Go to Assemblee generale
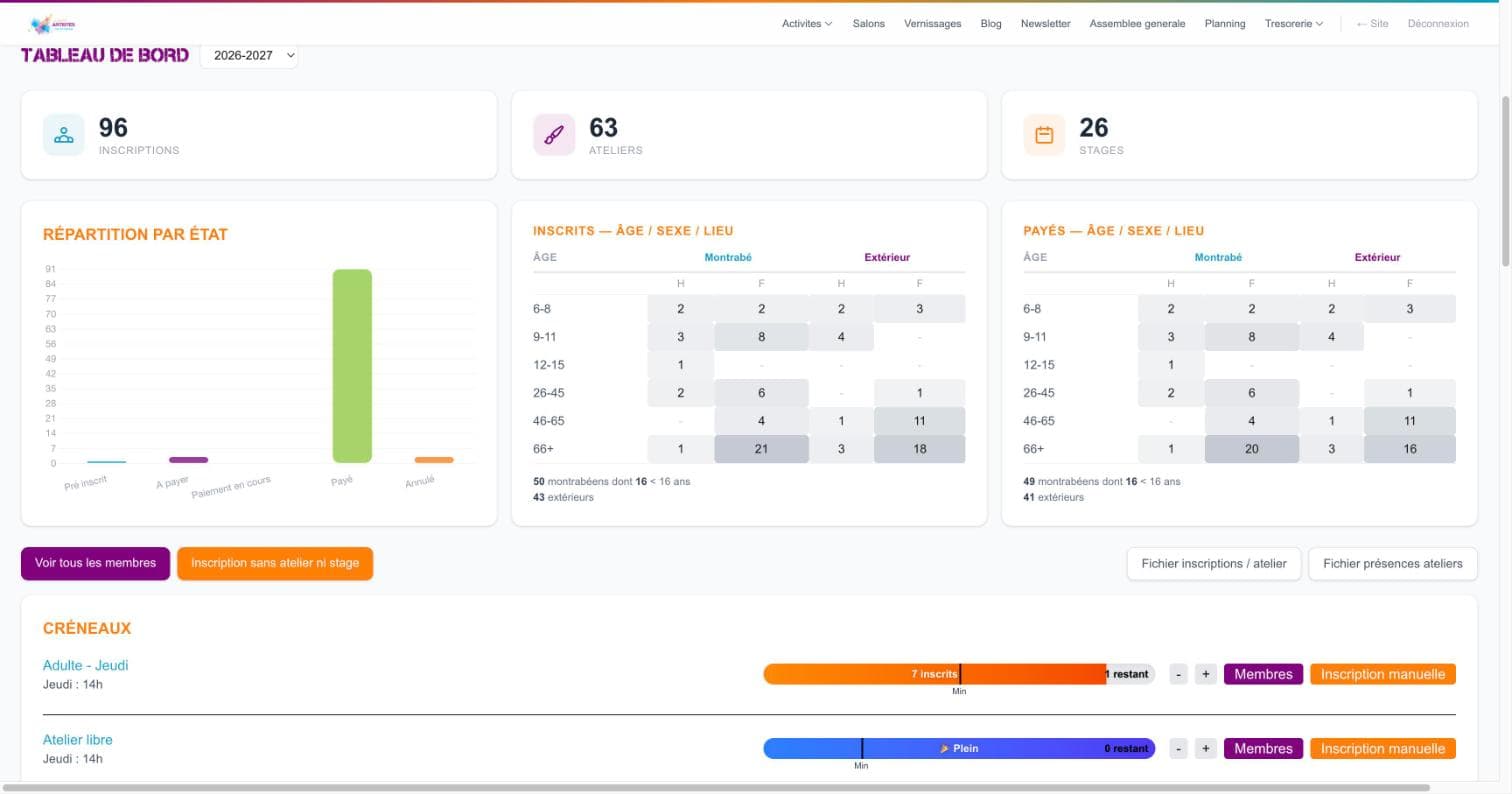 coord(1137,24)
